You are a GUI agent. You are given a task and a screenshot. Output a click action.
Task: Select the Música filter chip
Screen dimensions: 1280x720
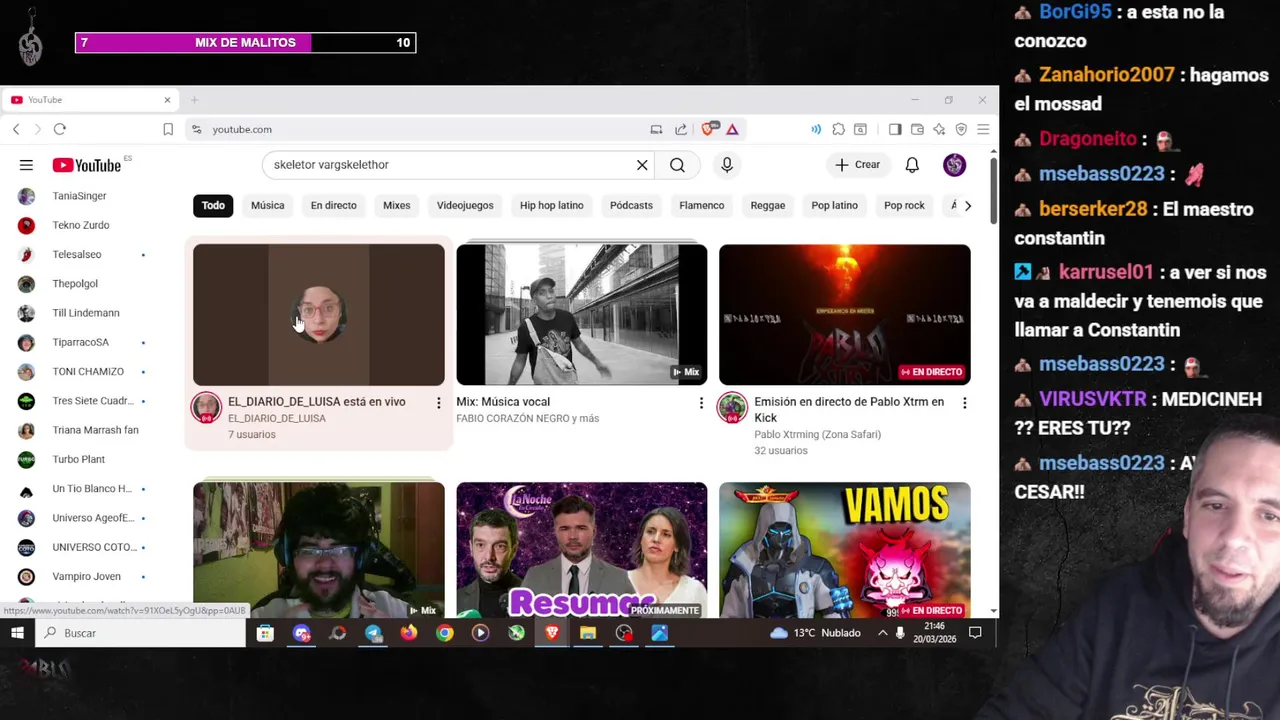[x=267, y=205]
